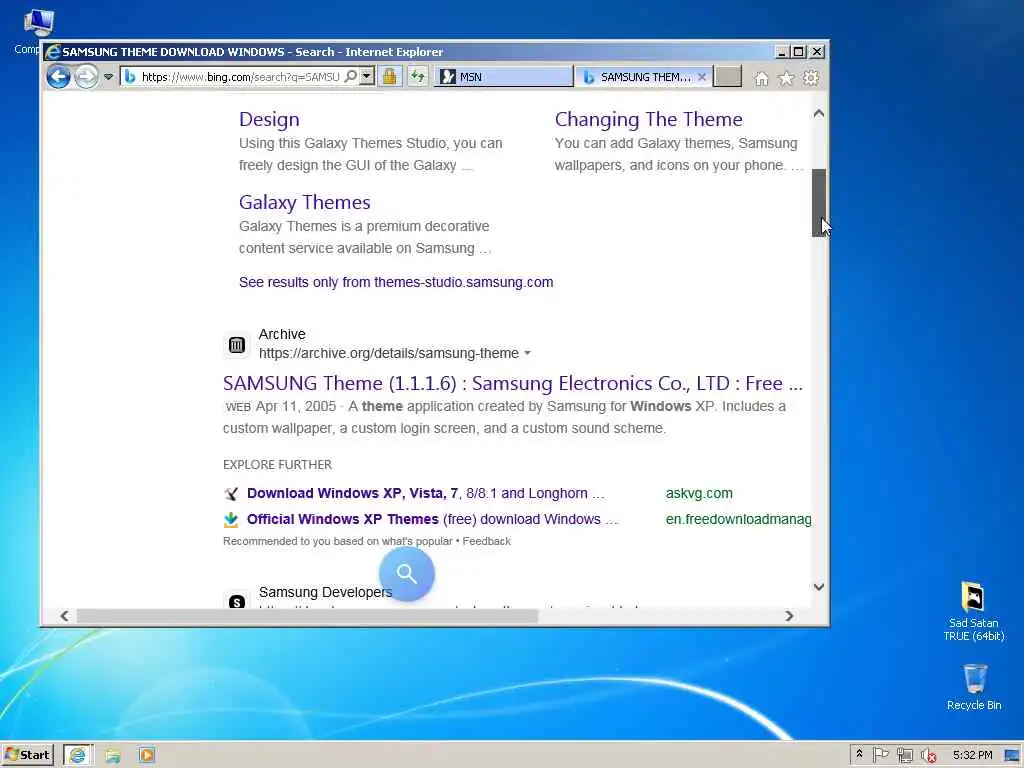Image resolution: width=1024 pixels, height=768 pixels.
Task: Click the Internet Explorer title bar icon
Action: (53, 52)
